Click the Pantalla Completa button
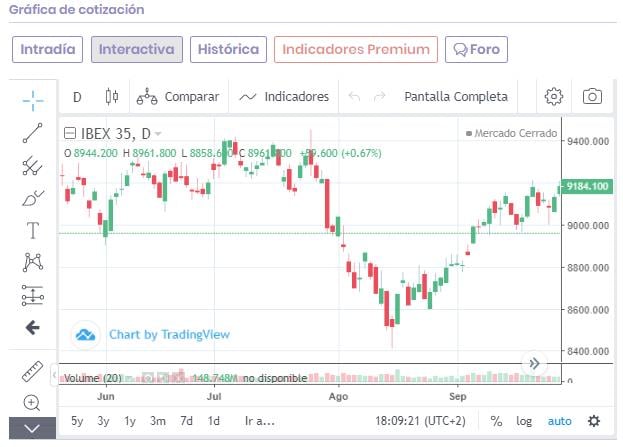Screen dimensions: 623x447 [x=455, y=97]
